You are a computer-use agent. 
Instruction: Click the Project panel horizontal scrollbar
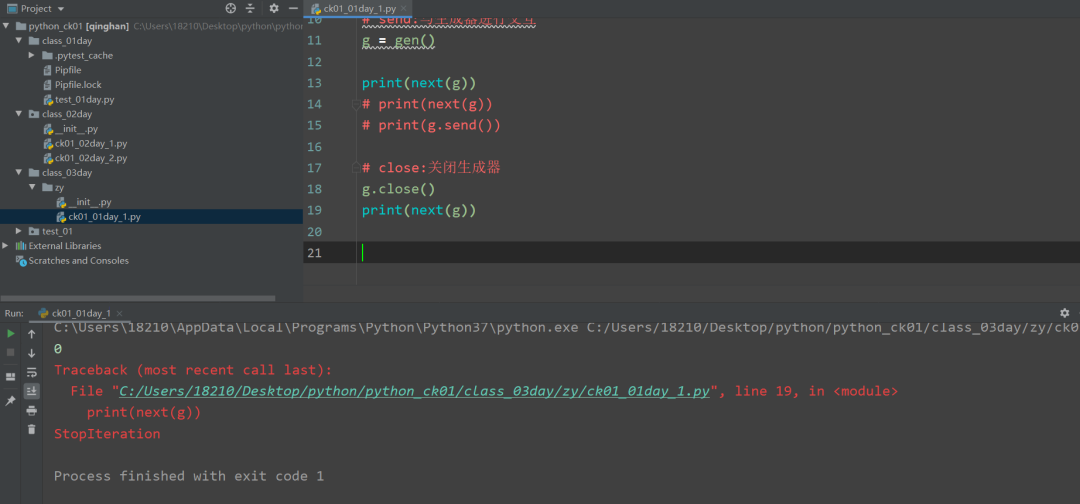(138, 299)
